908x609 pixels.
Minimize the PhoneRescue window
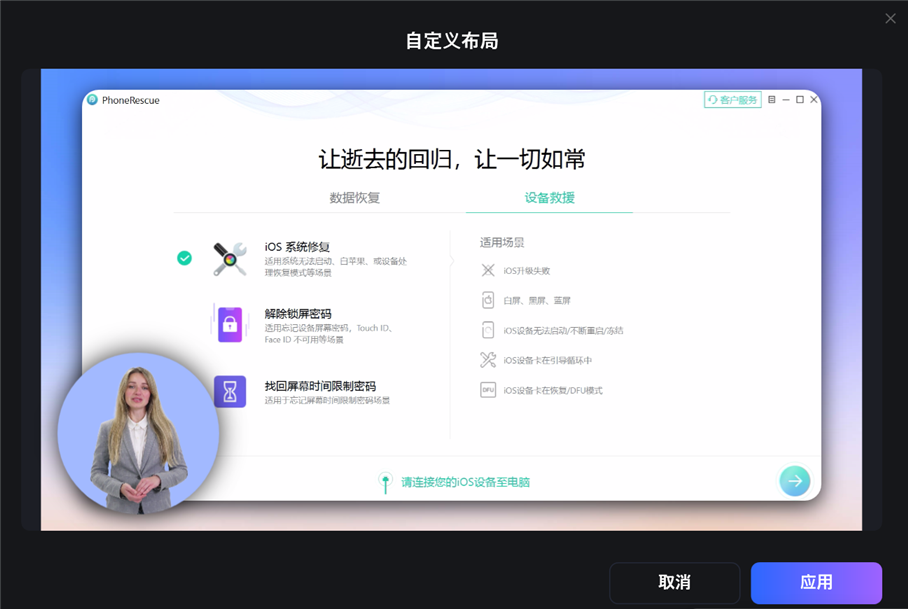(786, 100)
